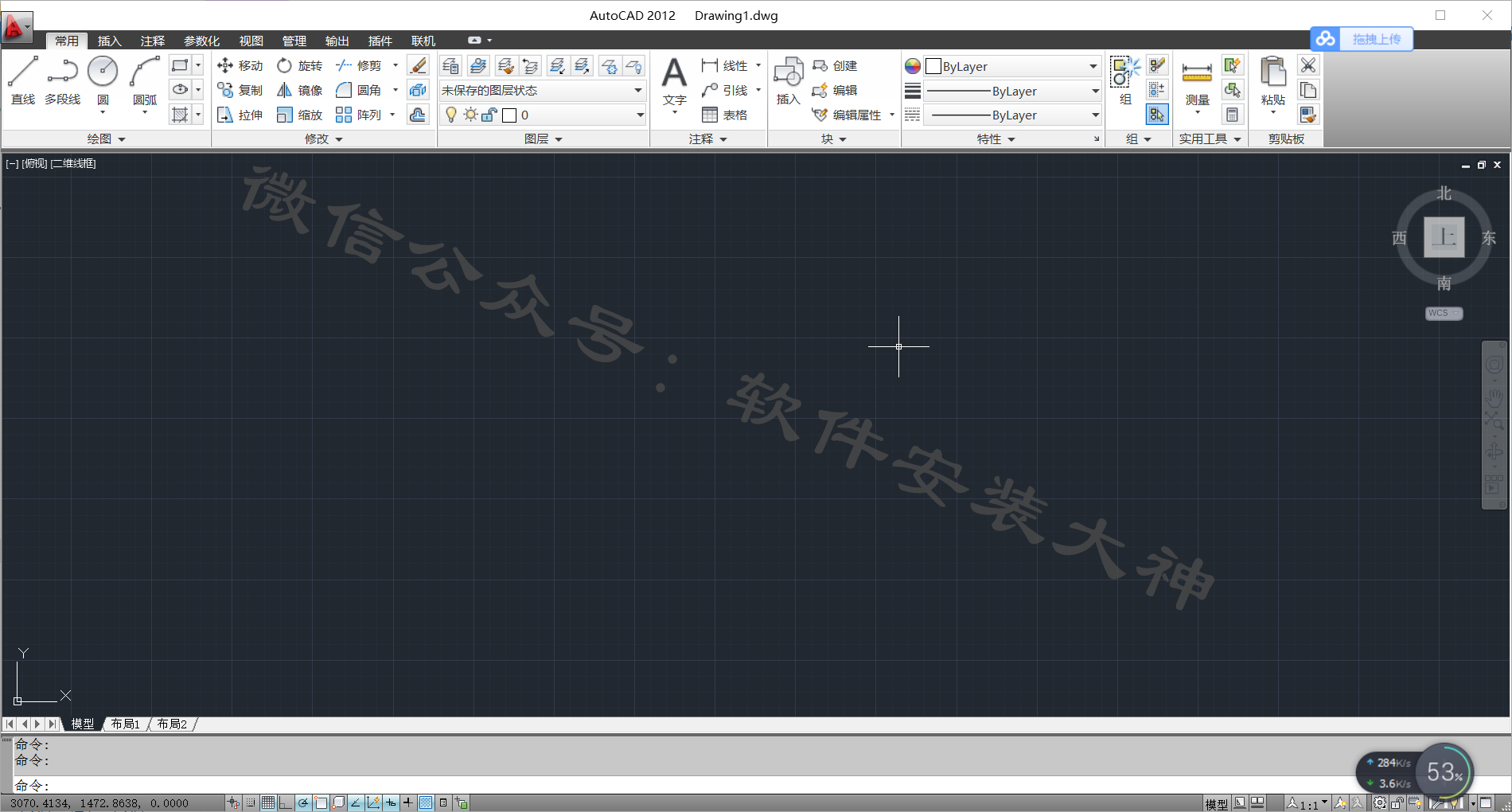Expand the Annotation (注释) panel
Viewport: 1512px width, 812px height.
(707, 139)
